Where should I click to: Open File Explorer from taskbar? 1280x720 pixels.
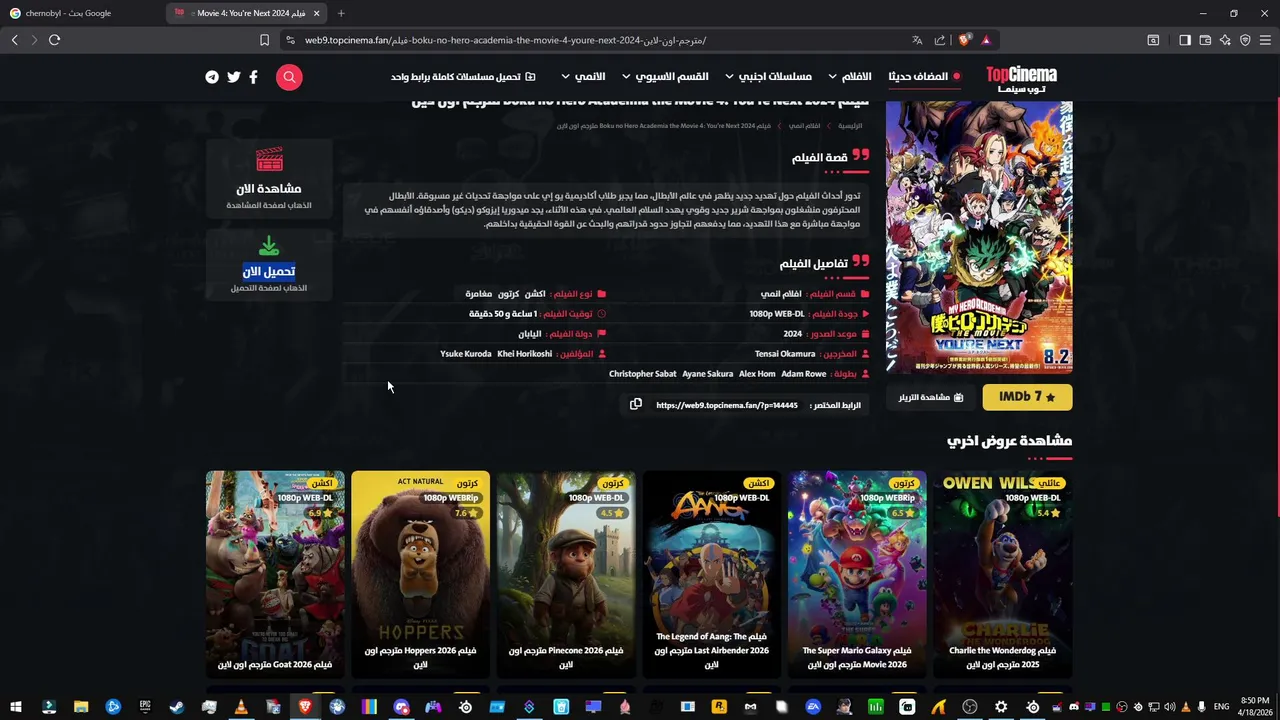[81, 707]
